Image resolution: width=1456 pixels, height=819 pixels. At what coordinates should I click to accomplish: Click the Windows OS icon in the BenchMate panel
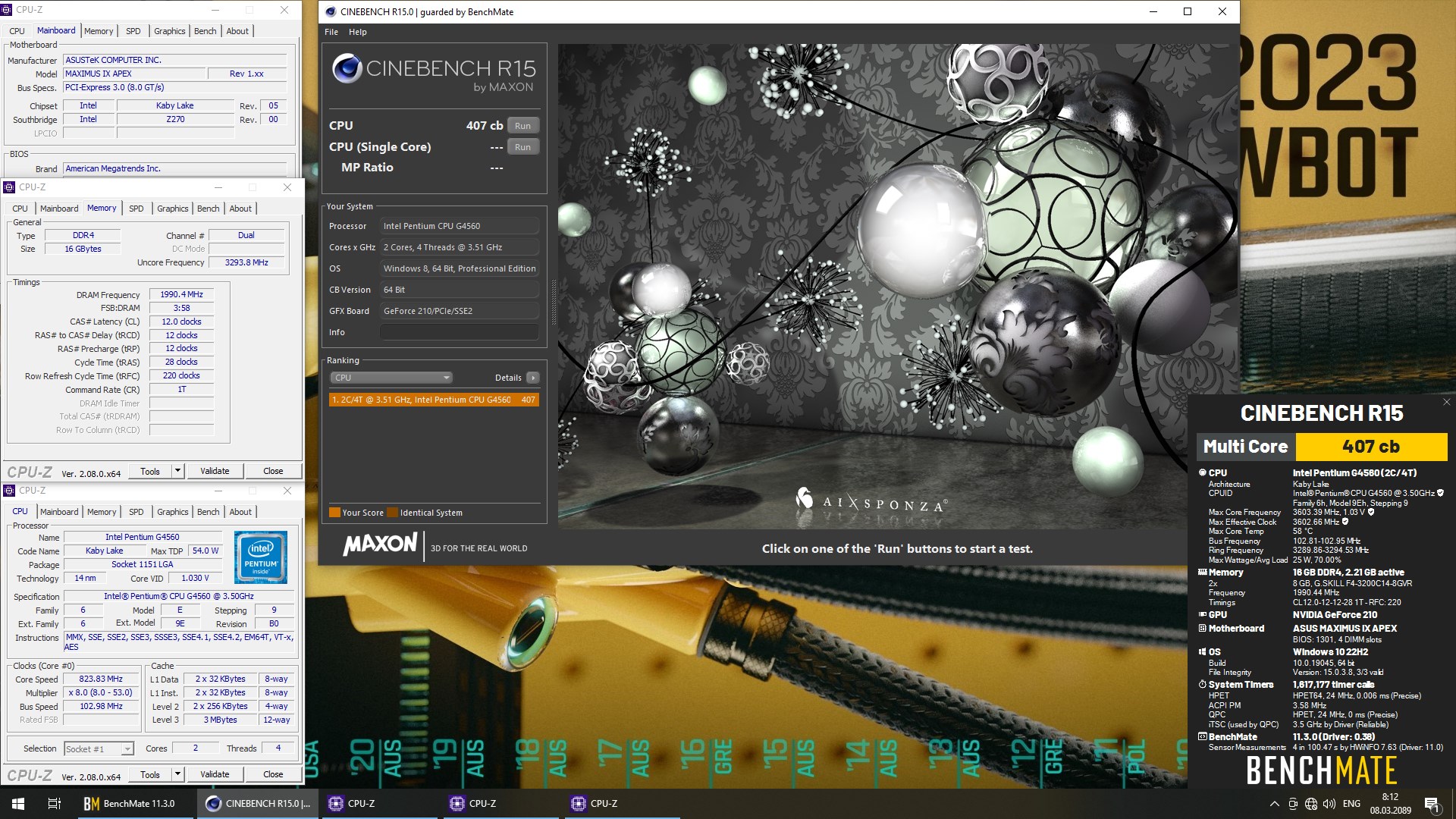pos(1202,652)
